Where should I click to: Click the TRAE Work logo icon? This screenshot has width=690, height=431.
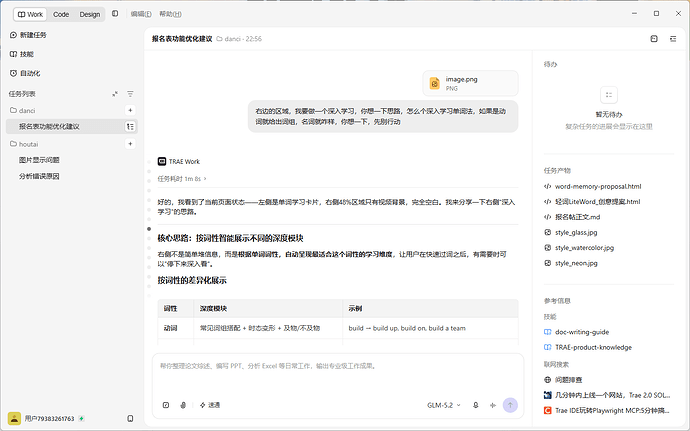[x=162, y=162]
